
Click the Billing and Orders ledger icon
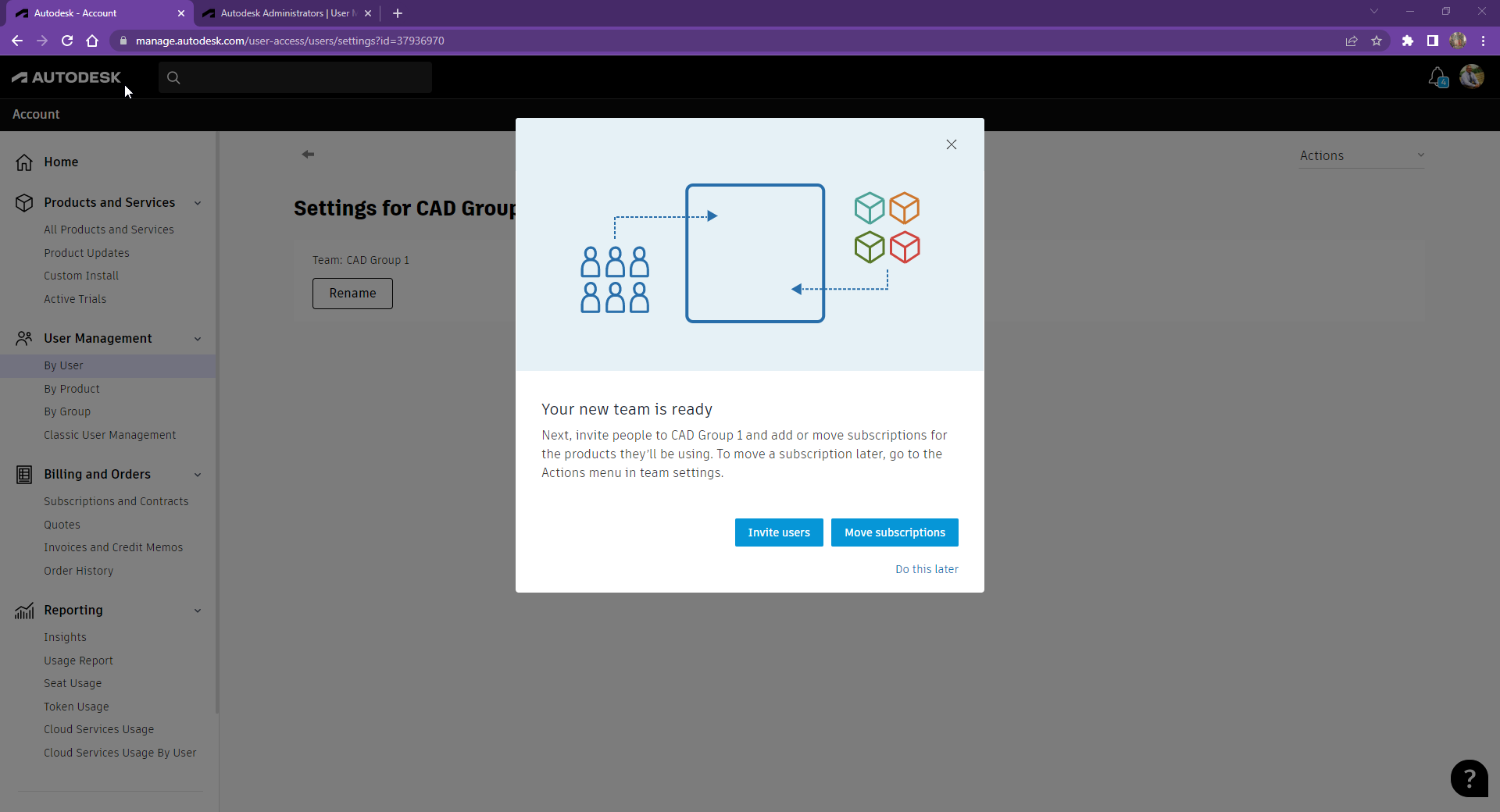click(x=24, y=475)
